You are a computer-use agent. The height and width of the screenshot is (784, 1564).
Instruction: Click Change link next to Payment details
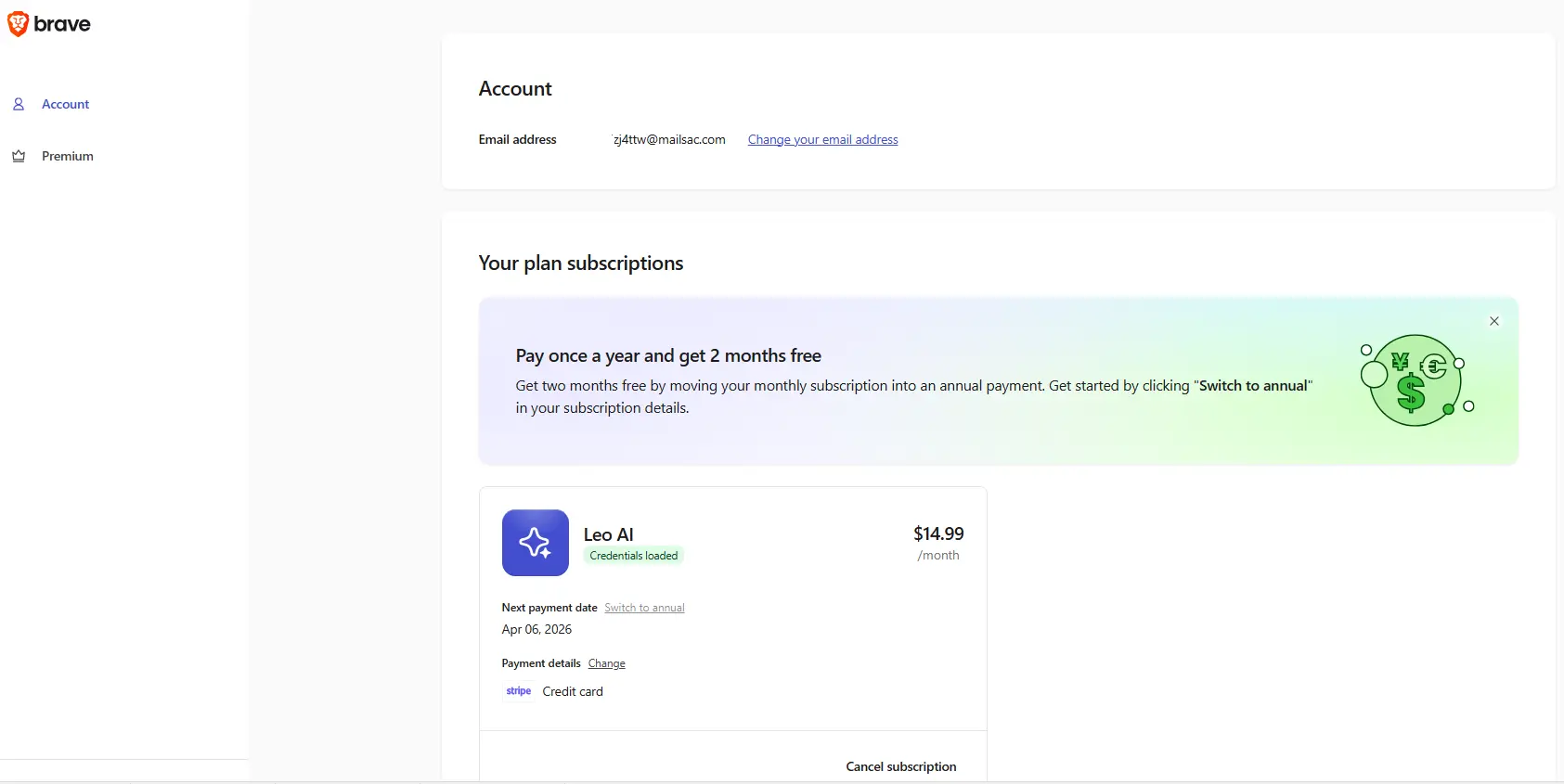(x=606, y=663)
